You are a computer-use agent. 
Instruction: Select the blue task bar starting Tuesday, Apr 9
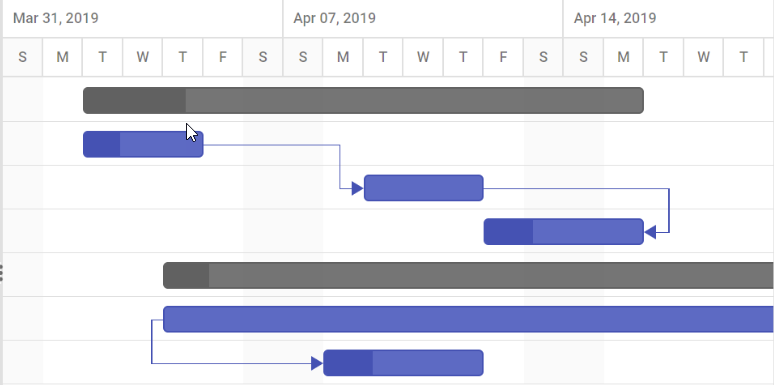(x=424, y=188)
